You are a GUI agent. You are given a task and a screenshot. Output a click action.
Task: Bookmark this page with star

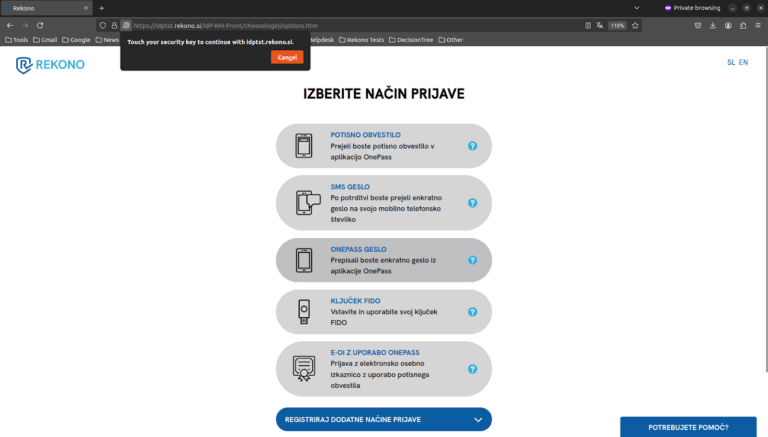coord(635,25)
